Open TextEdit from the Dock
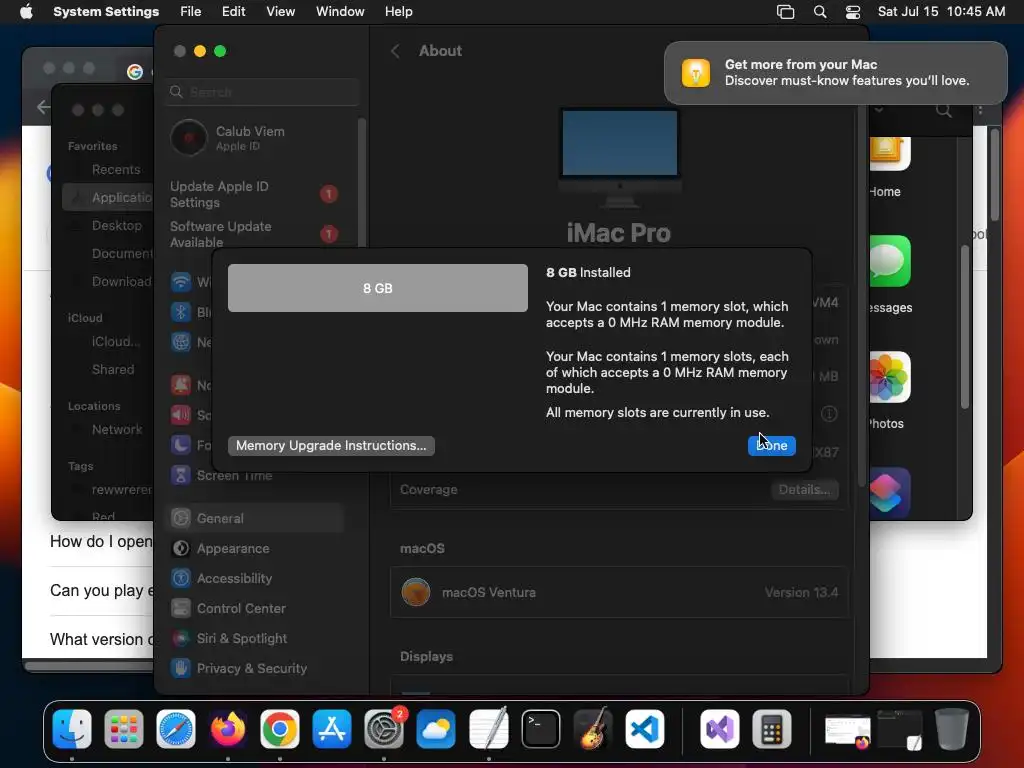 click(x=488, y=729)
